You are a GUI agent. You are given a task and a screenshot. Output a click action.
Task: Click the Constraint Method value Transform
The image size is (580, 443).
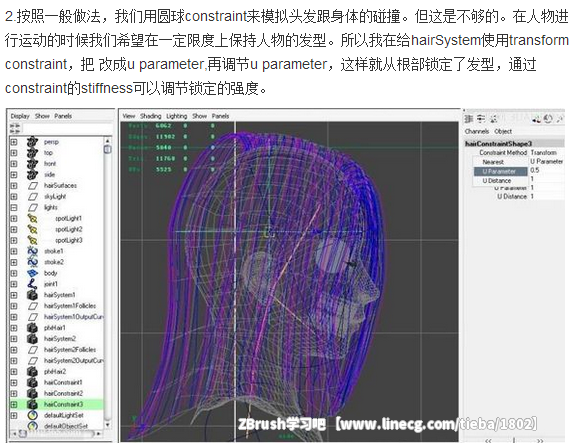[543, 153]
